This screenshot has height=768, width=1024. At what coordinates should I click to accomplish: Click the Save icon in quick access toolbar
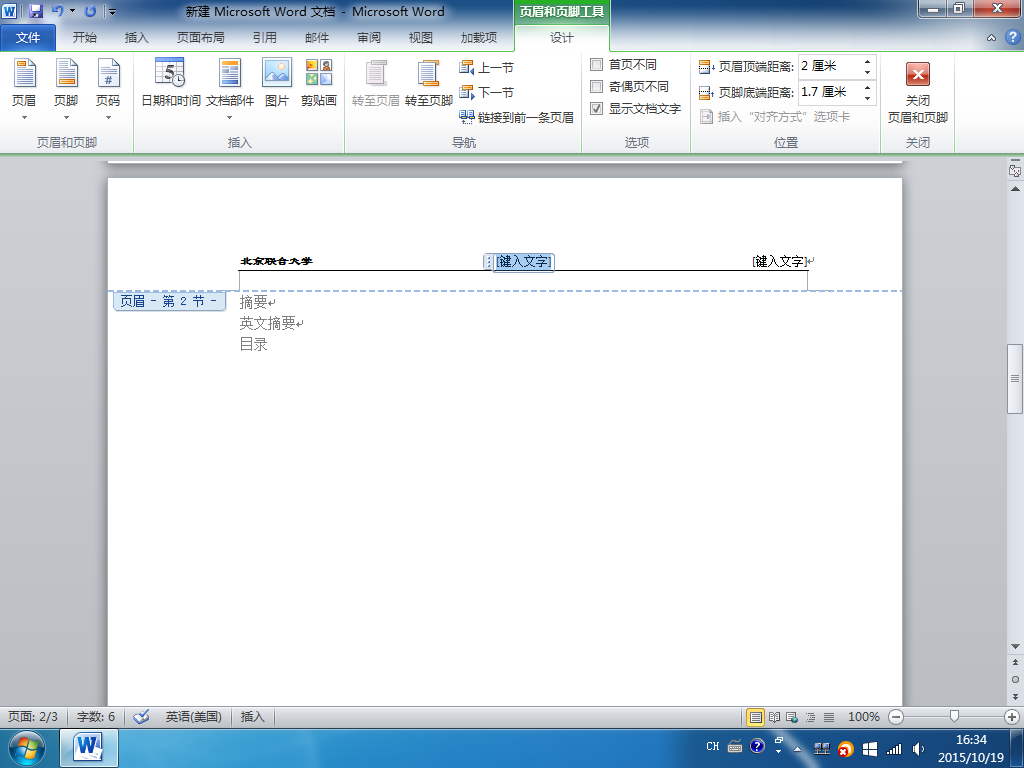pyautogui.click(x=36, y=11)
